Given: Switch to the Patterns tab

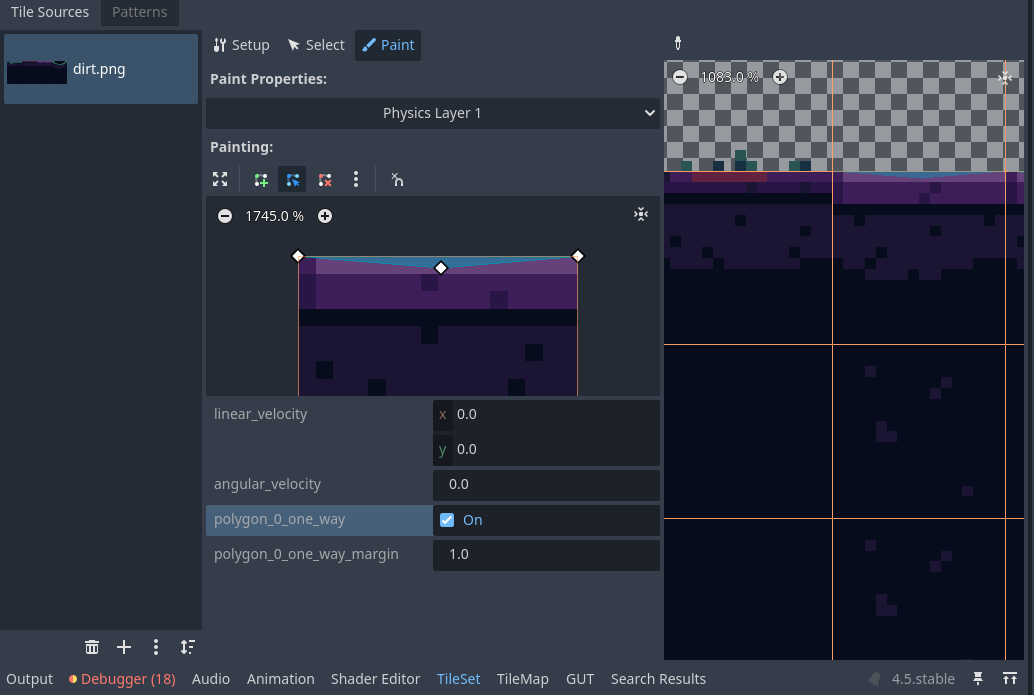Looking at the screenshot, I should coord(139,13).
